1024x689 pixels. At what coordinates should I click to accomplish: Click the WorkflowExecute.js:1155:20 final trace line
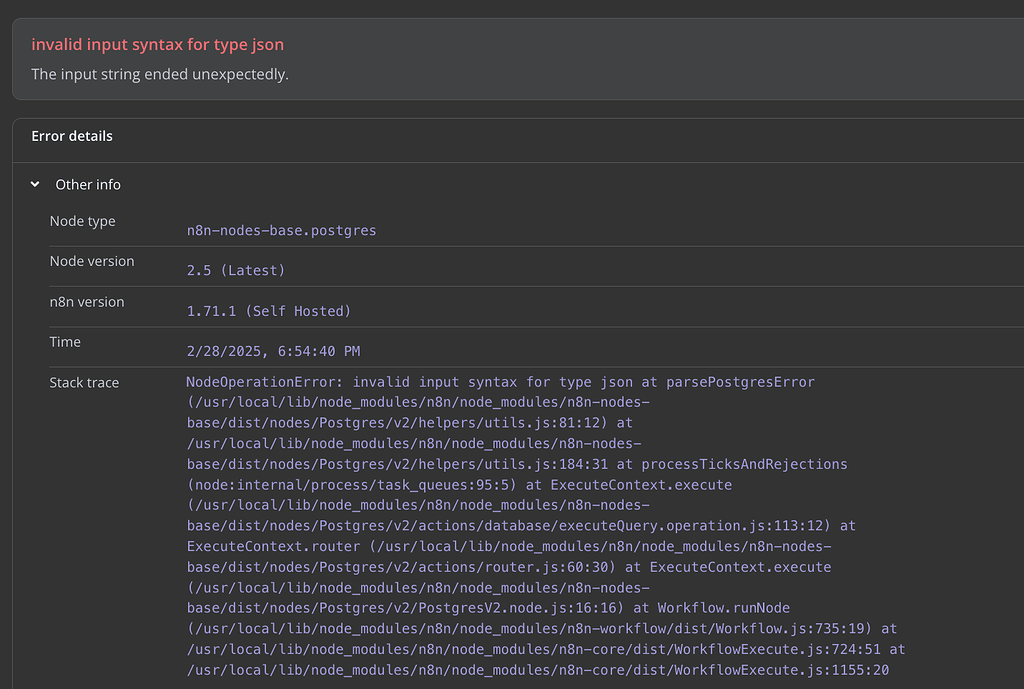[781, 670]
